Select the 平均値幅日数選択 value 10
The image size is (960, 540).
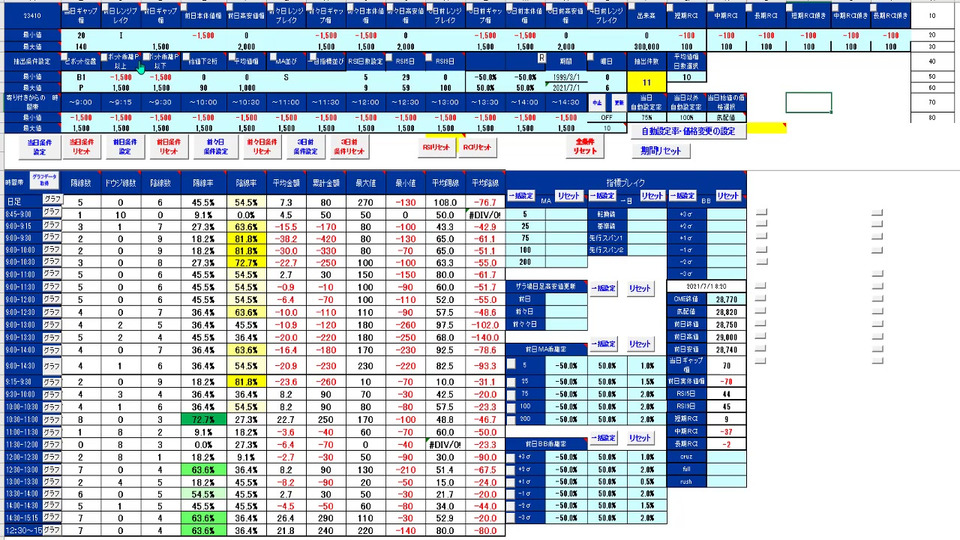pos(686,77)
